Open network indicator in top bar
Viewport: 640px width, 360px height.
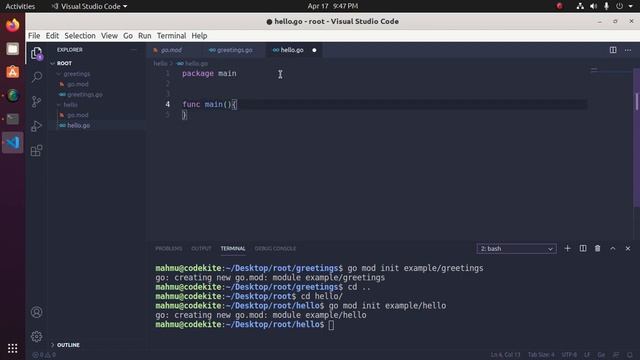pos(580,6)
